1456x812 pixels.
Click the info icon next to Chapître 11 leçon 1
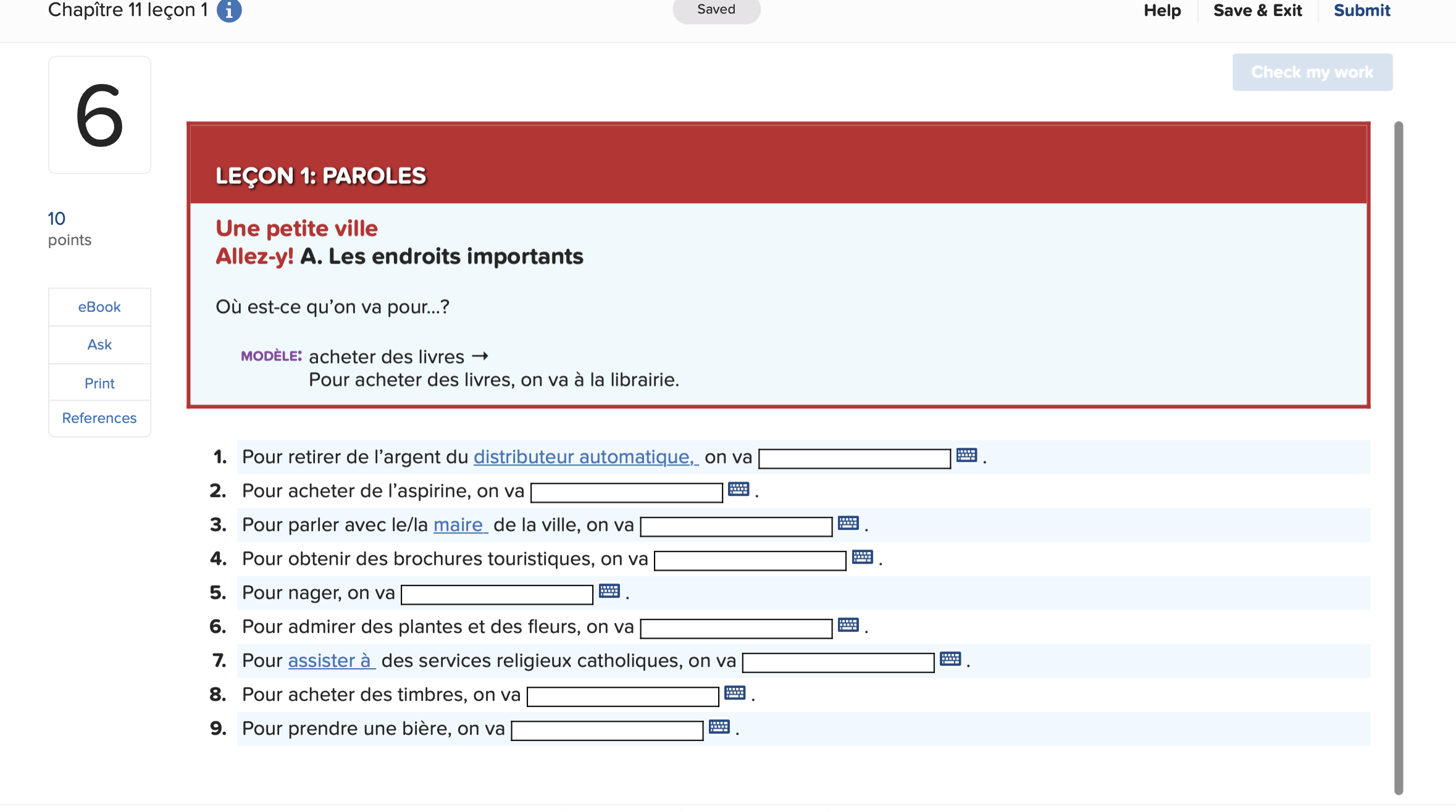point(228,10)
